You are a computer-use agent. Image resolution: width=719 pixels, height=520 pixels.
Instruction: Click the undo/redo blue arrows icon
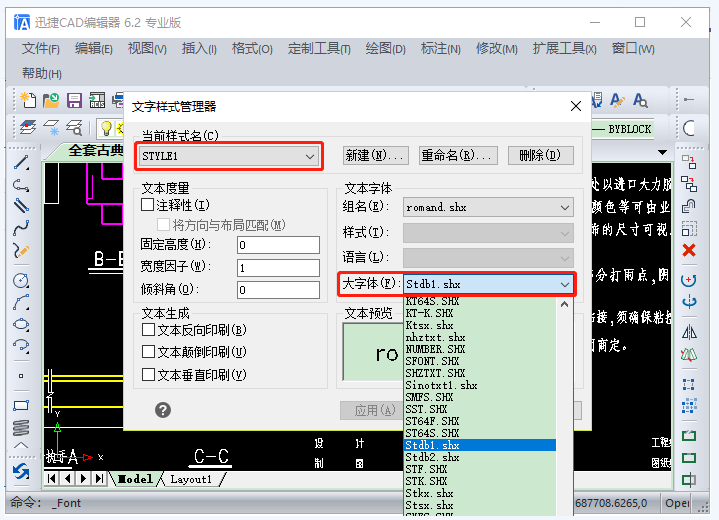tap(21, 471)
